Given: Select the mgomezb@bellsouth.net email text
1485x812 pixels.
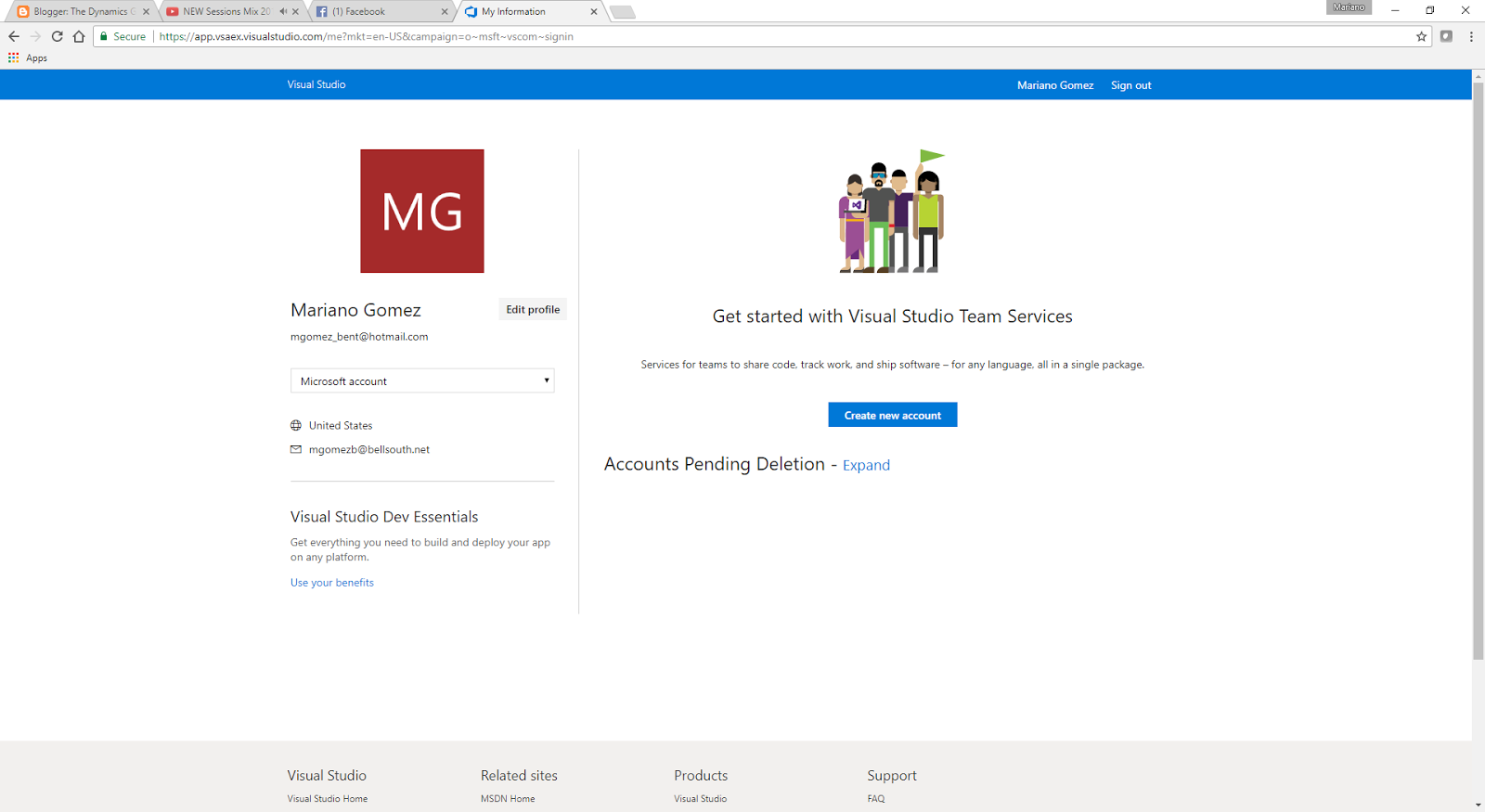Looking at the screenshot, I should point(369,449).
